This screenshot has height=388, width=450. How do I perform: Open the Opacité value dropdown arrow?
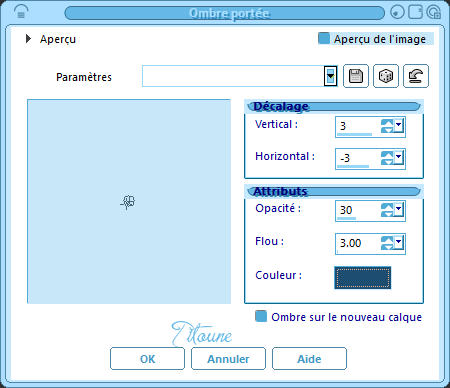click(399, 209)
